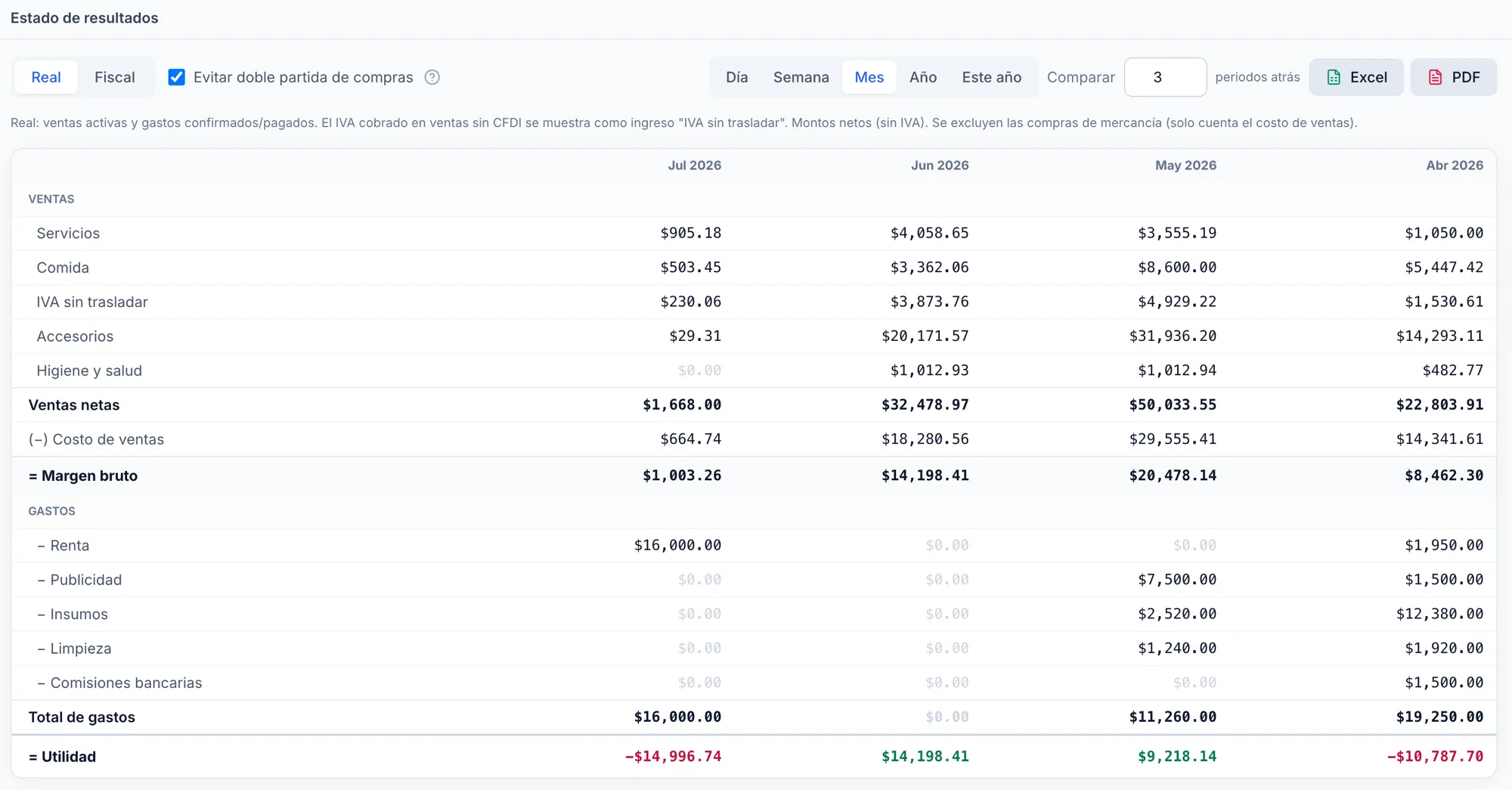Click the Higiene y salud row label
Image resolution: width=1512 pixels, height=790 pixels.
tap(89, 371)
